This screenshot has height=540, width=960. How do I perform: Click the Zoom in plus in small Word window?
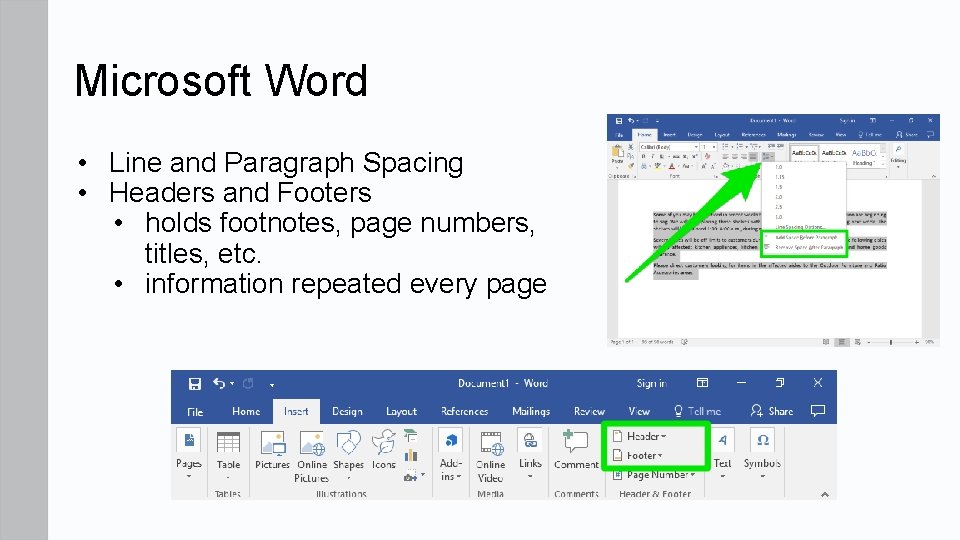pyautogui.click(x=917, y=342)
